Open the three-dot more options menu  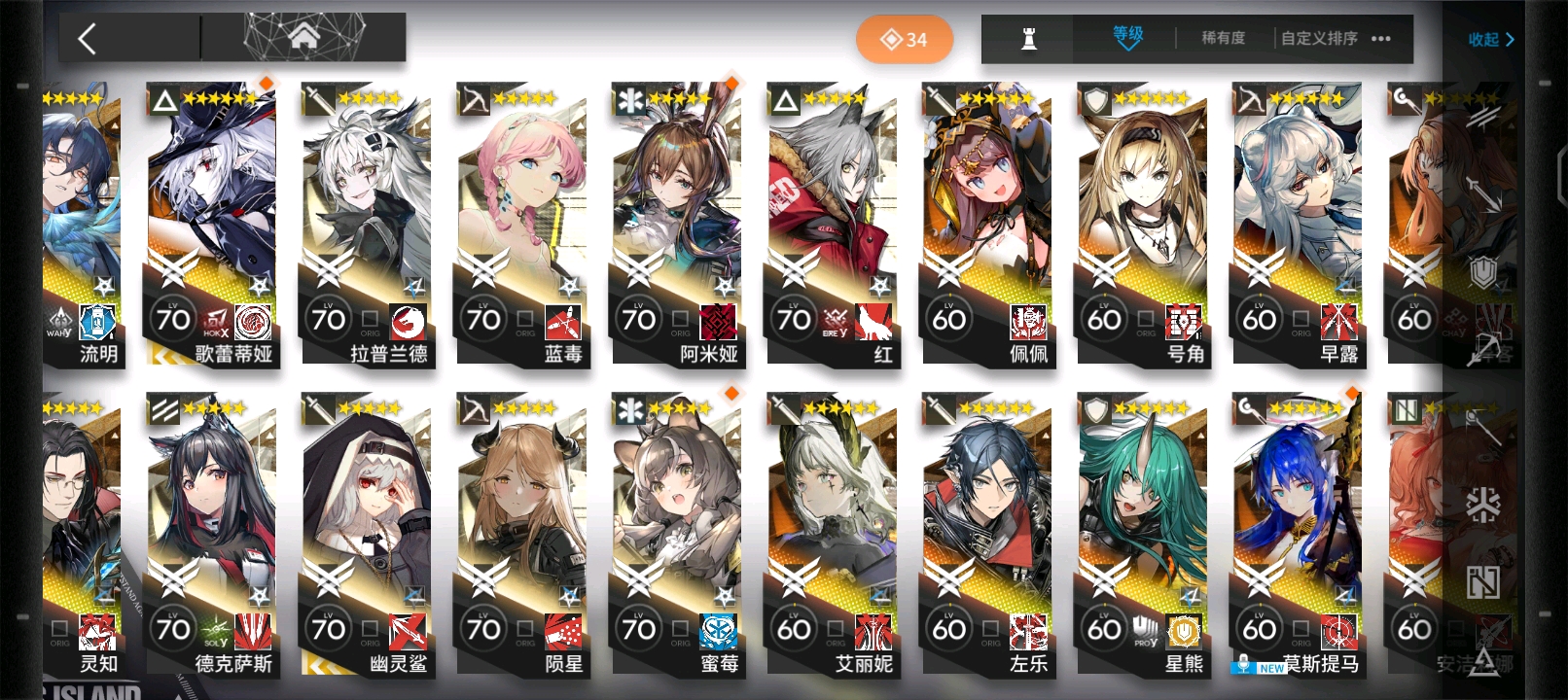[x=1381, y=39]
